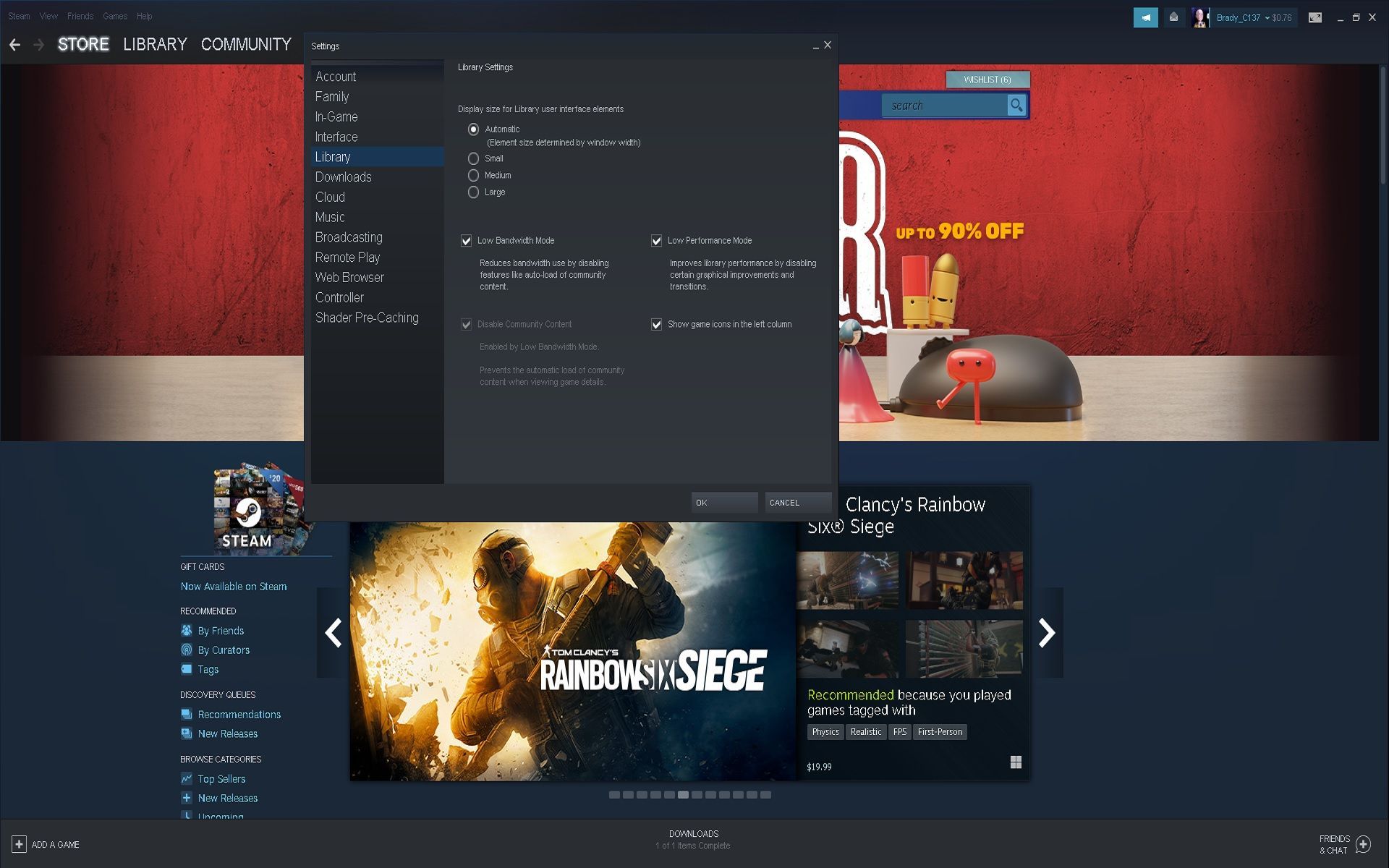The image size is (1389, 868).
Task: Open Web Browser settings category
Action: [x=377, y=278]
